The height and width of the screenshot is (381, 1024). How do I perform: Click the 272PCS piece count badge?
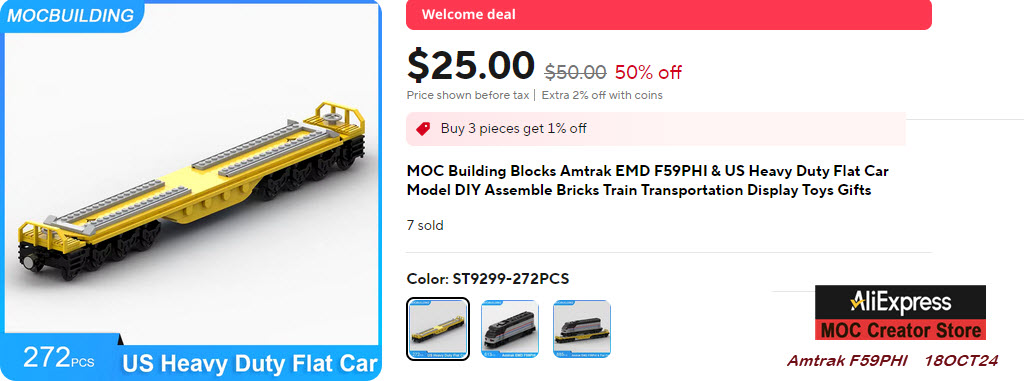[x=59, y=358]
